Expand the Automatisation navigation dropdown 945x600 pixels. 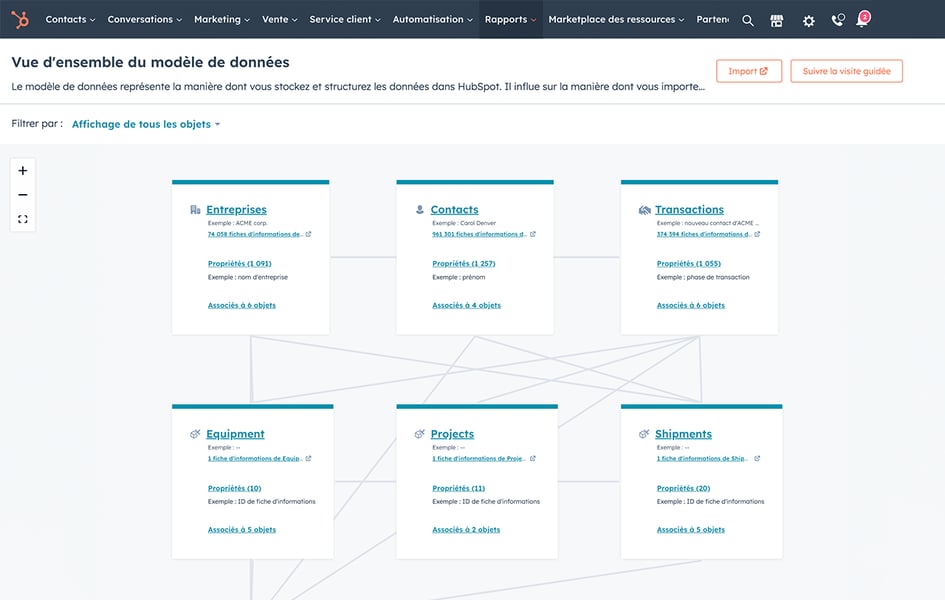coord(431,18)
